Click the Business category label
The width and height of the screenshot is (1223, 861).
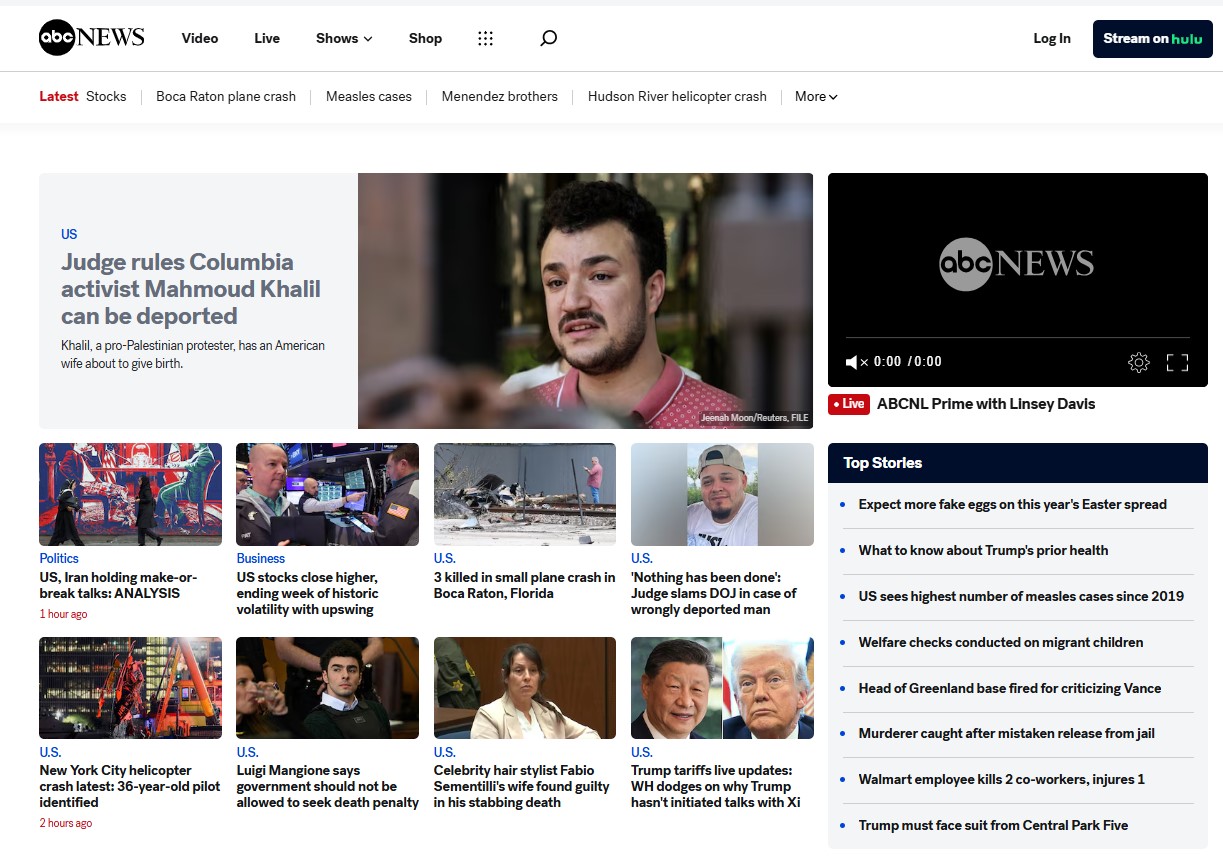coord(261,558)
